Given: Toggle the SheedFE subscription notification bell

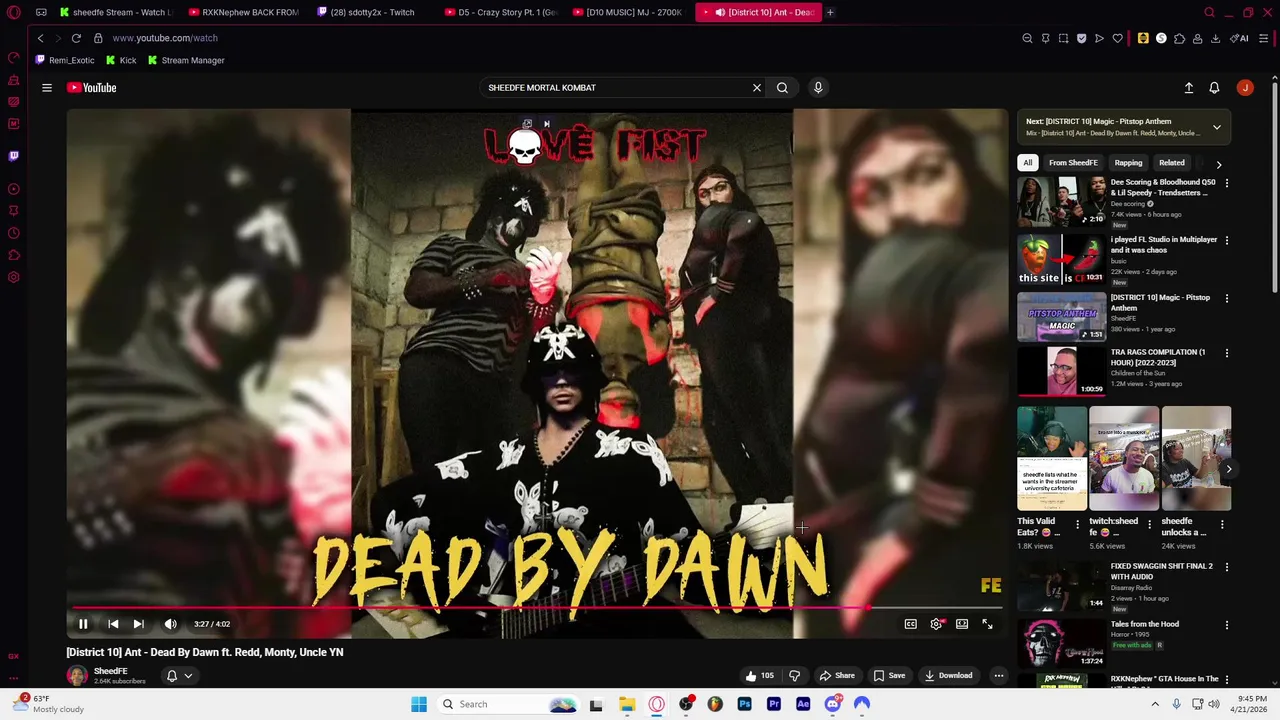Looking at the screenshot, I should (172, 676).
